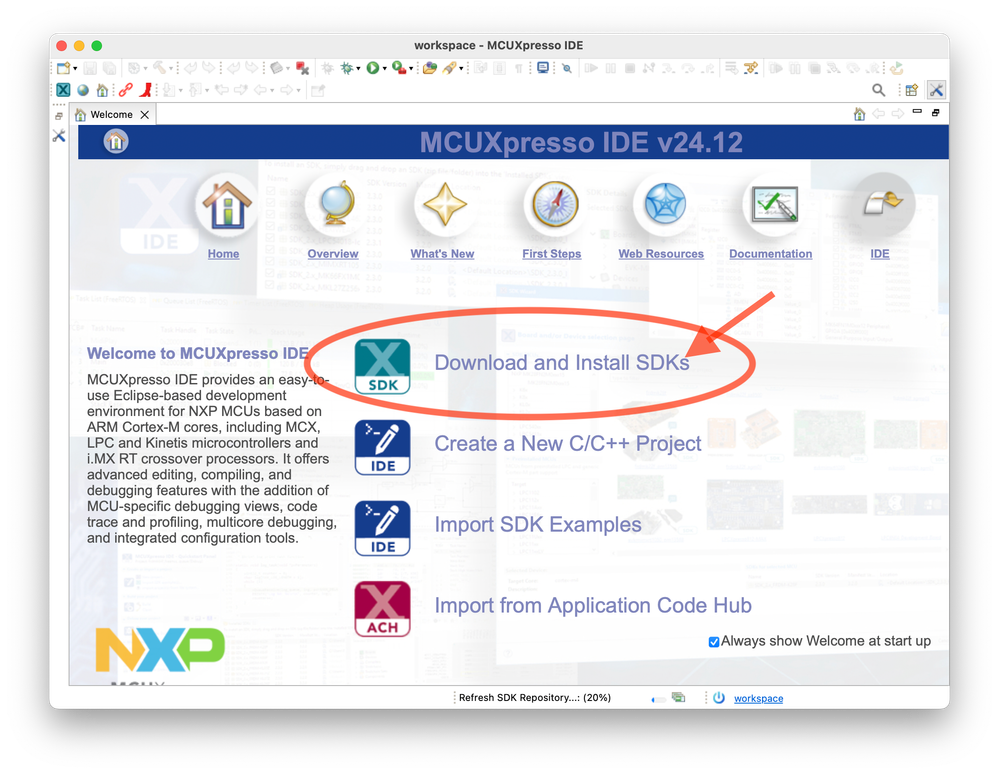Click the globe browser icon in the toolbar
The image size is (999, 774).
coord(81,89)
